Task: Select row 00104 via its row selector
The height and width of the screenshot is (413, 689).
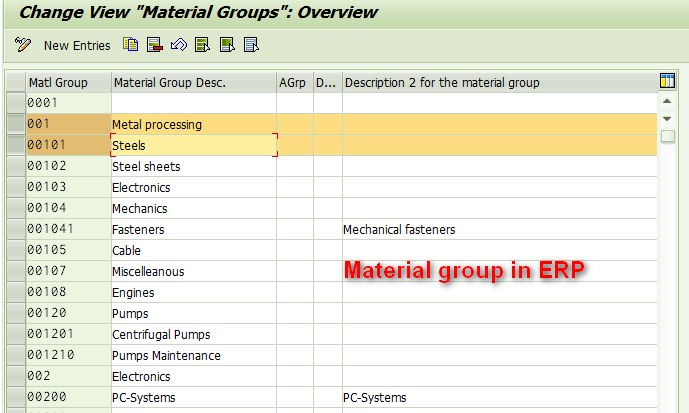Action: pos(16,208)
